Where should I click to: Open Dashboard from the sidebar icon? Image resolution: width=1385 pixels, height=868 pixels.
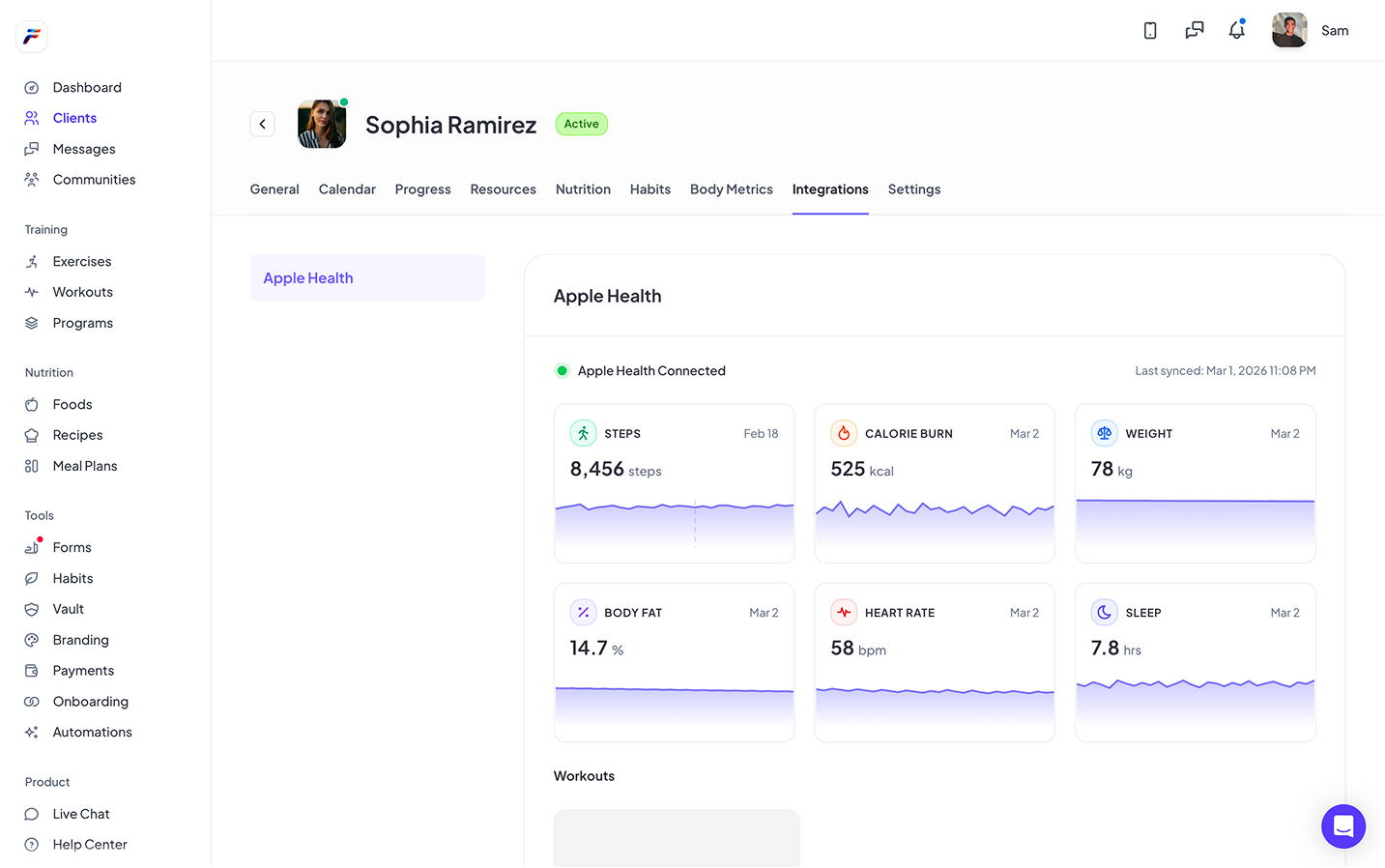[x=33, y=87]
